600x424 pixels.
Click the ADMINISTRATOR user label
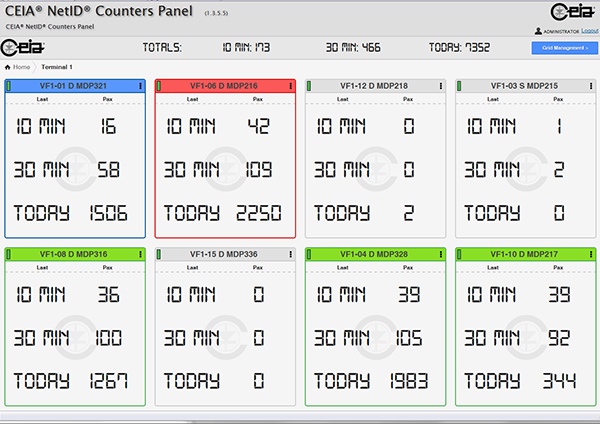(x=561, y=31)
